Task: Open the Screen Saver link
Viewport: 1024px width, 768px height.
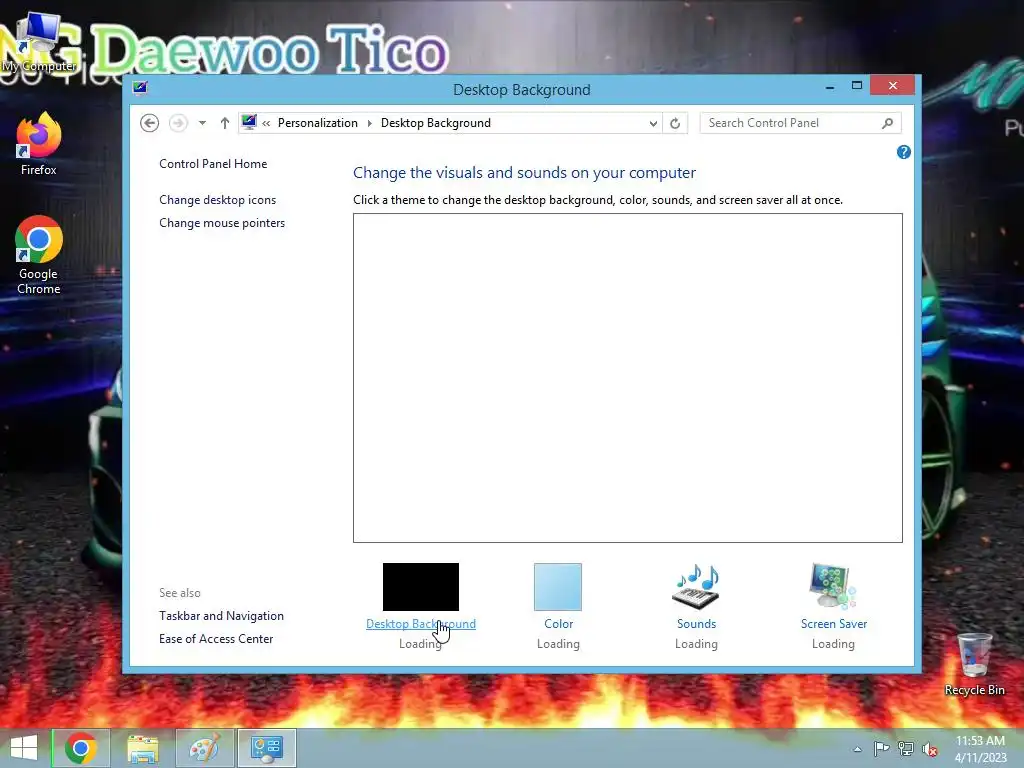Action: point(834,624)
